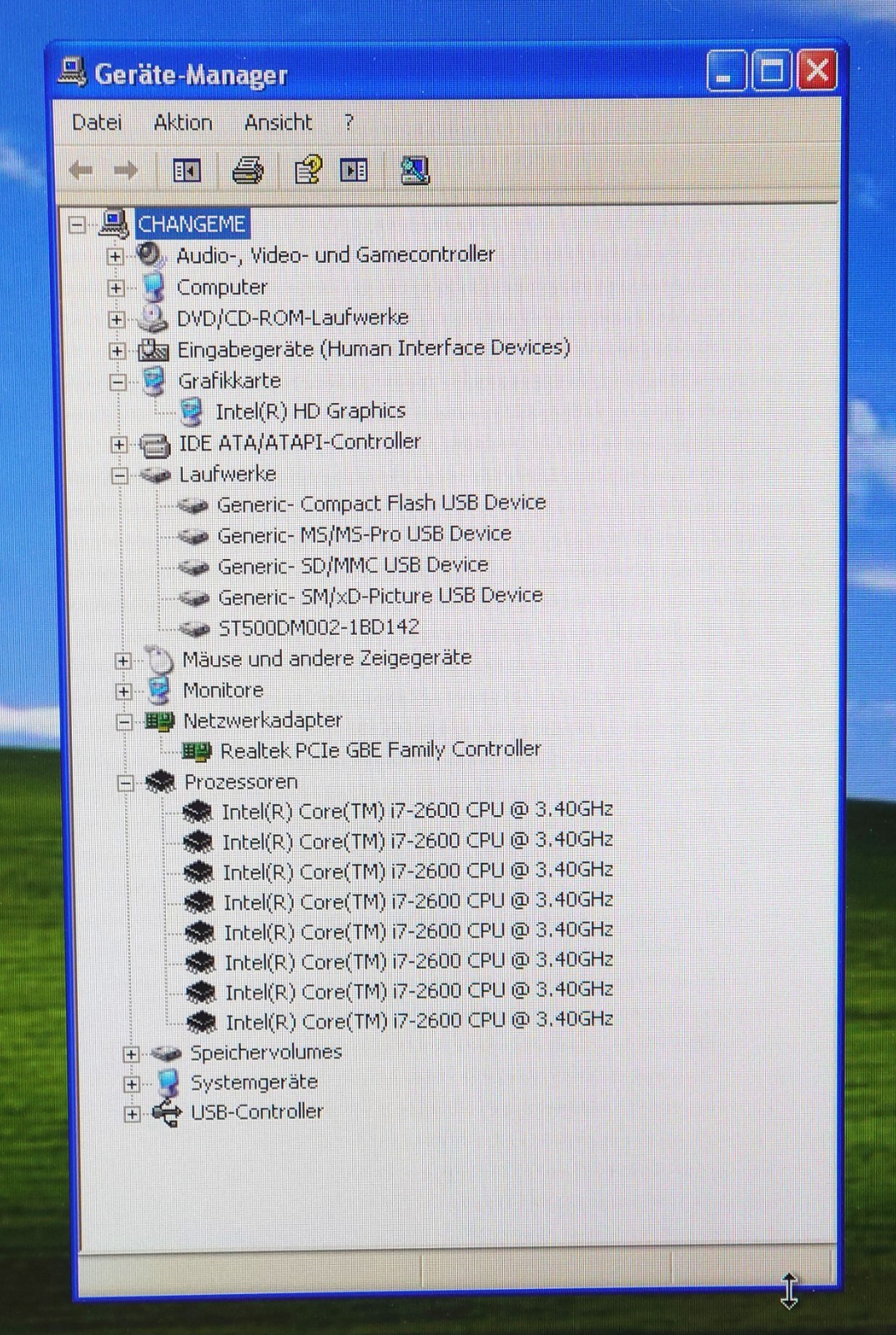Open the Properties help toolbar icon
896x1335 pixels.
(309, 170)
